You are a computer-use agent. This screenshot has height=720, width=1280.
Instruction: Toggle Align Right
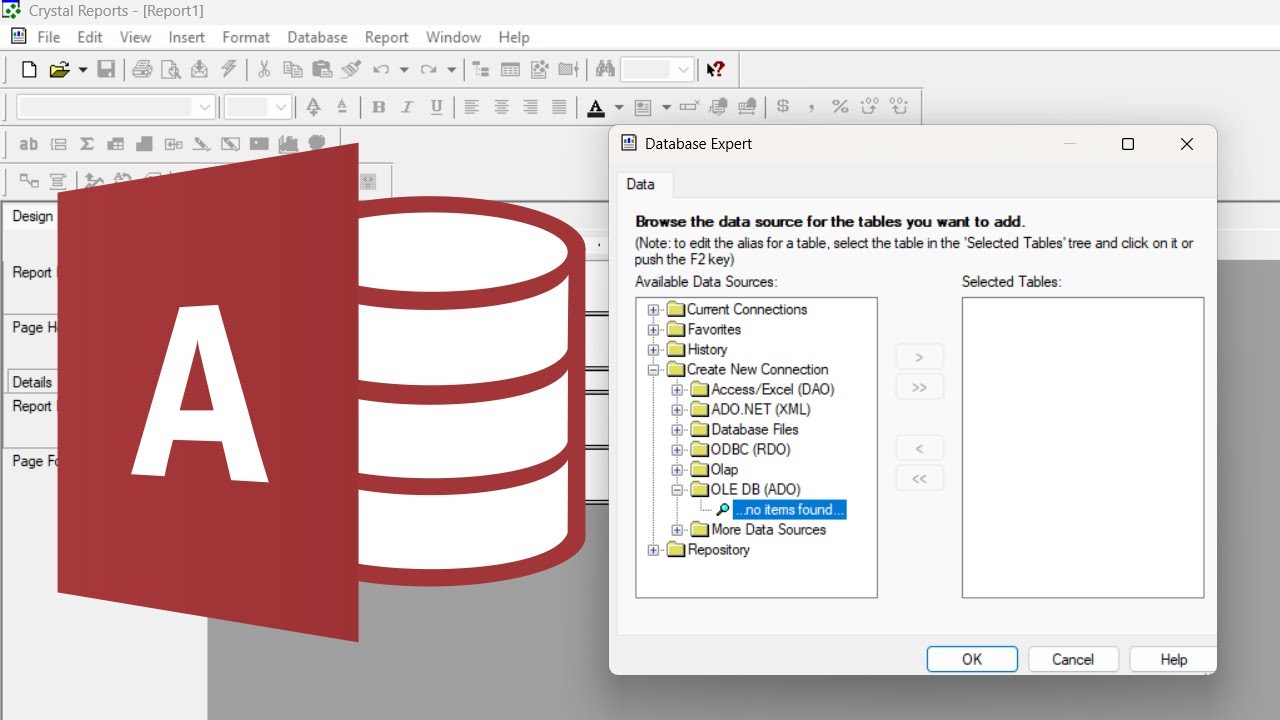tap(530, 107)
